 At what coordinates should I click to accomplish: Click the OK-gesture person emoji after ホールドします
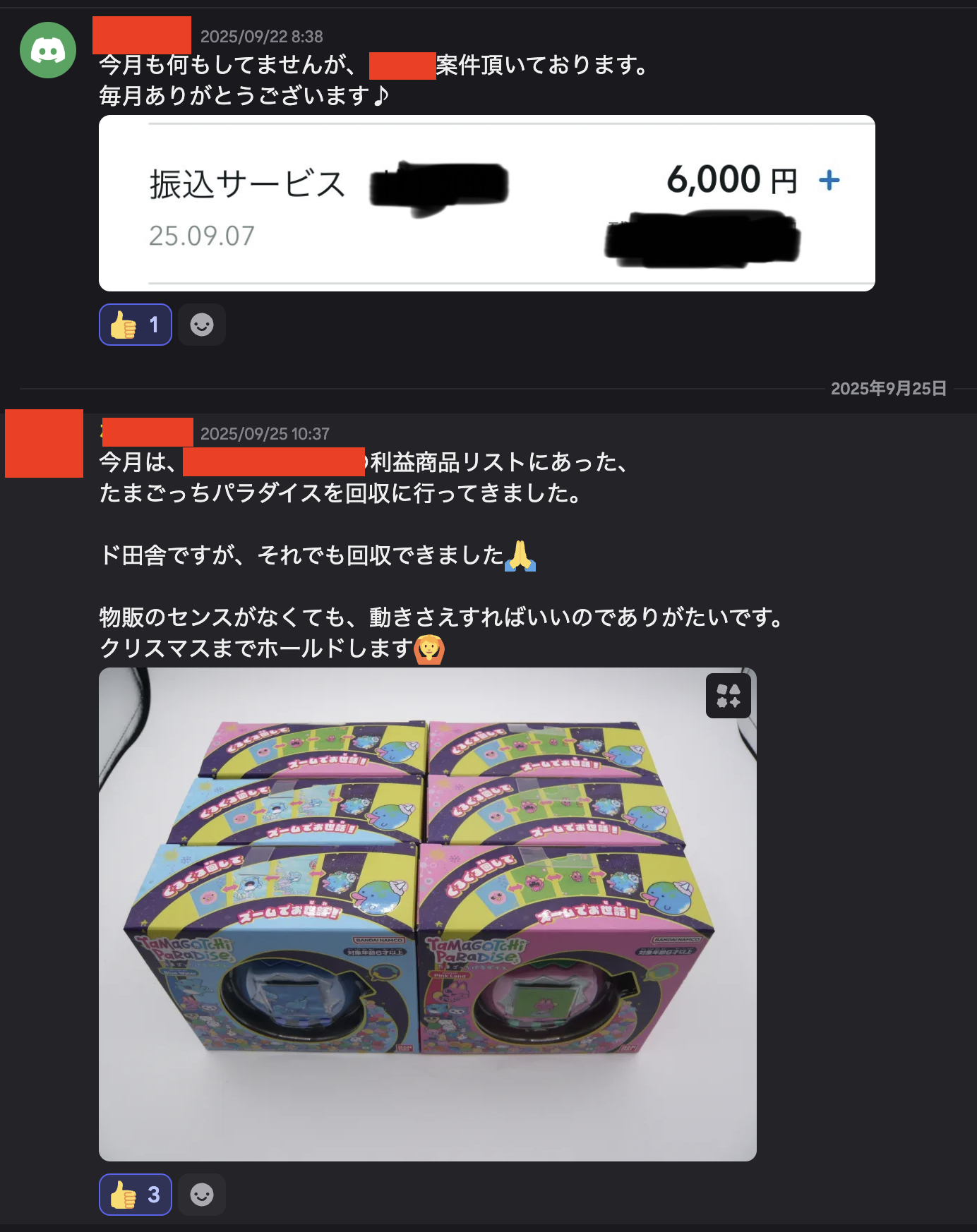pyautogui.click(x=429, y=648)
